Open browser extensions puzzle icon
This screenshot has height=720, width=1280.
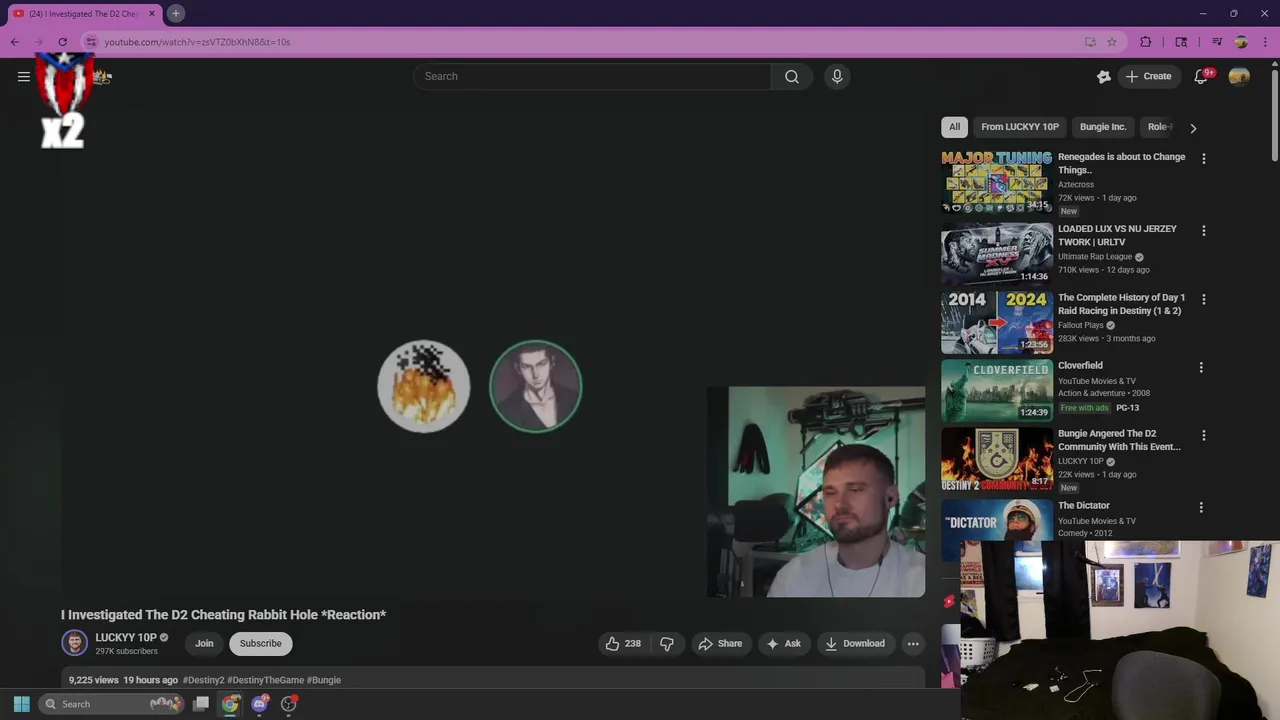click(x=1146, y=42)
